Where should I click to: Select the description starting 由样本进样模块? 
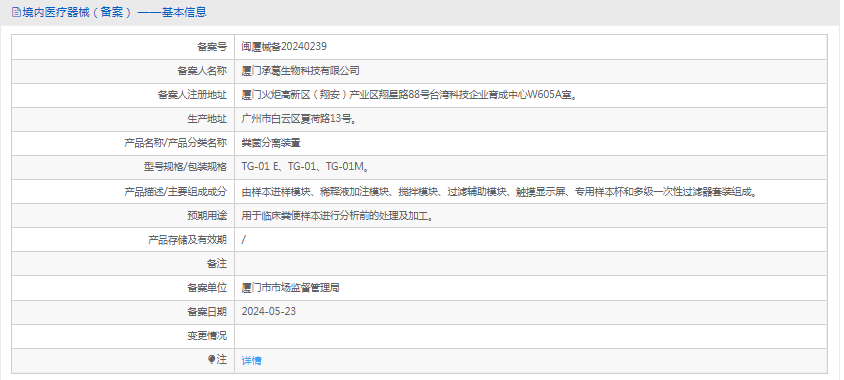(500, 192)
